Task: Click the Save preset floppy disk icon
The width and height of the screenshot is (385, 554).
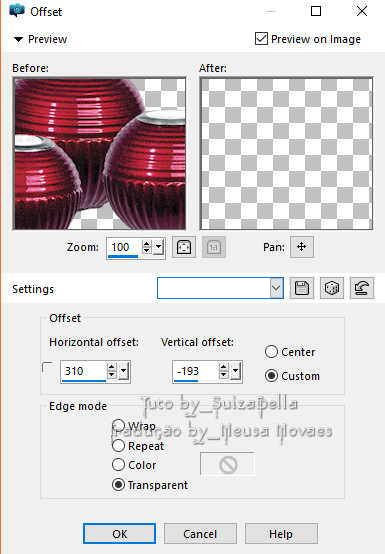Action: coord(301,288)
